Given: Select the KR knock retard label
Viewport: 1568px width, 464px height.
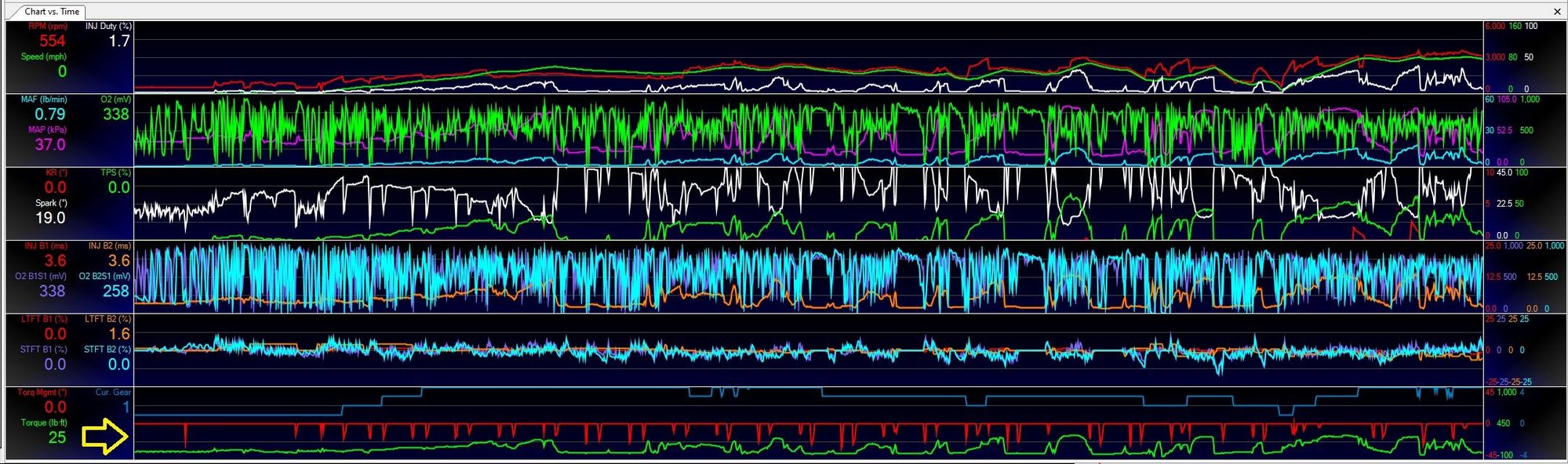Looking at the screenshot, I should [x=56, y=172].
